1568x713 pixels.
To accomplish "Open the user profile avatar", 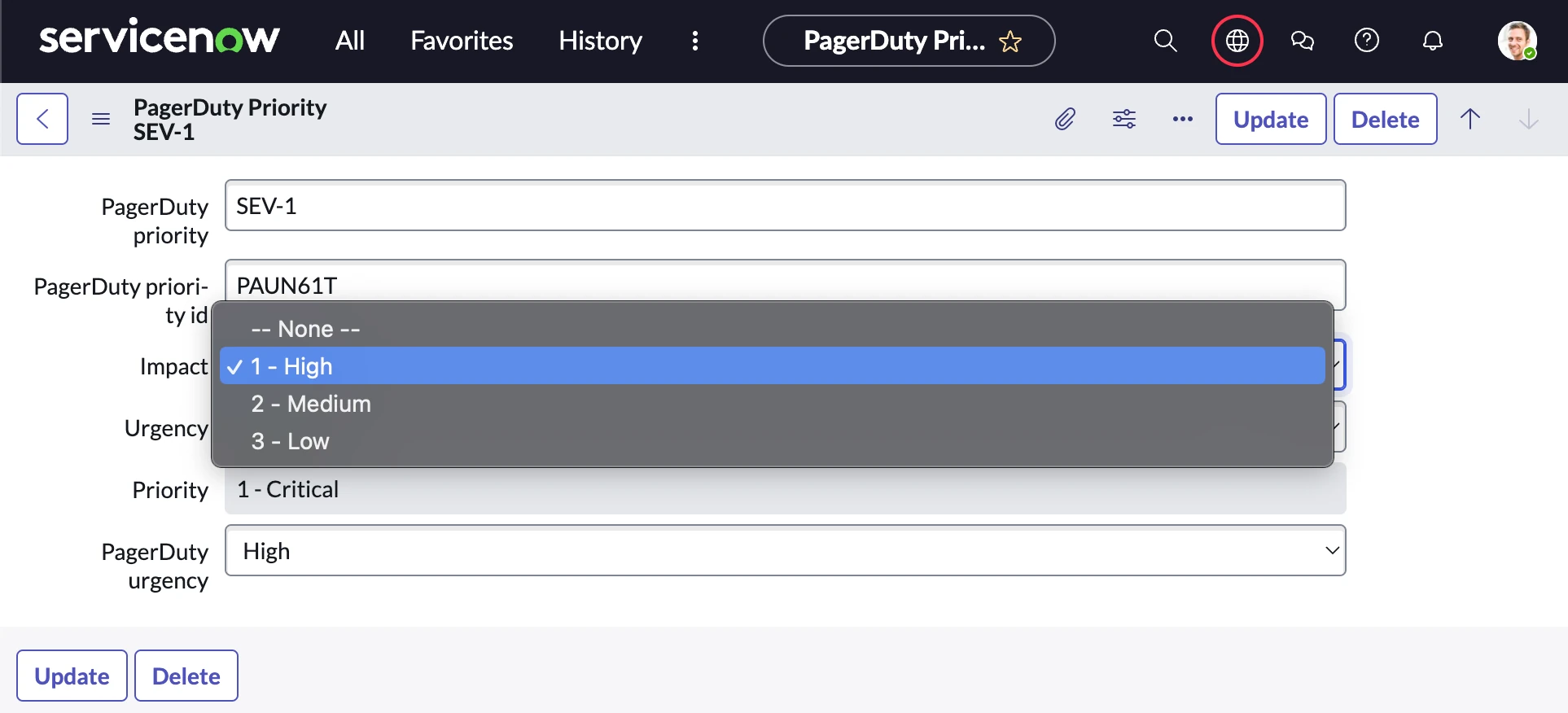I will (1518, 41).
